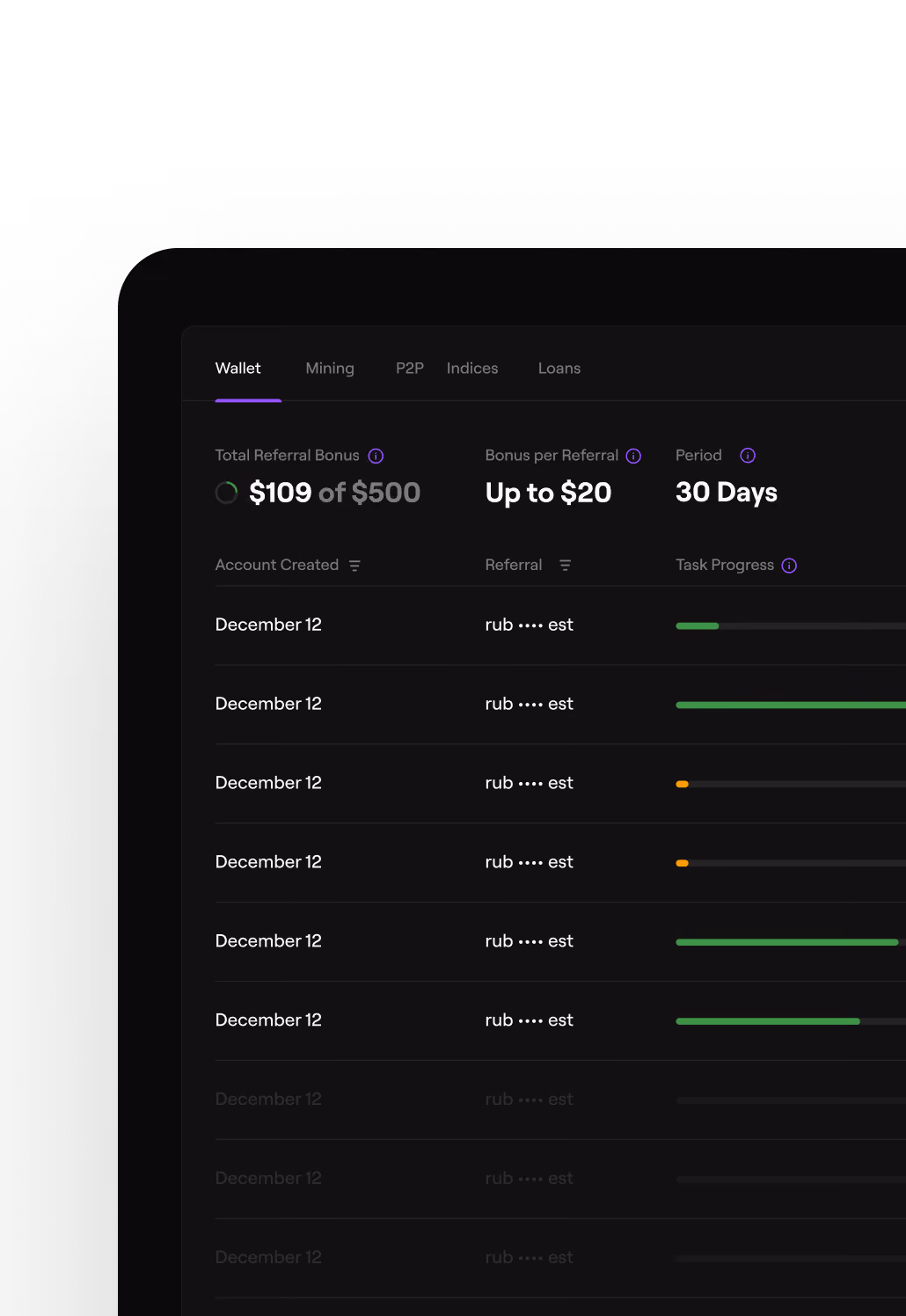Click the Bonus per Referral label
Image resolution: width=906 pixels, height=1316 pixels.
tap(552, 455)
